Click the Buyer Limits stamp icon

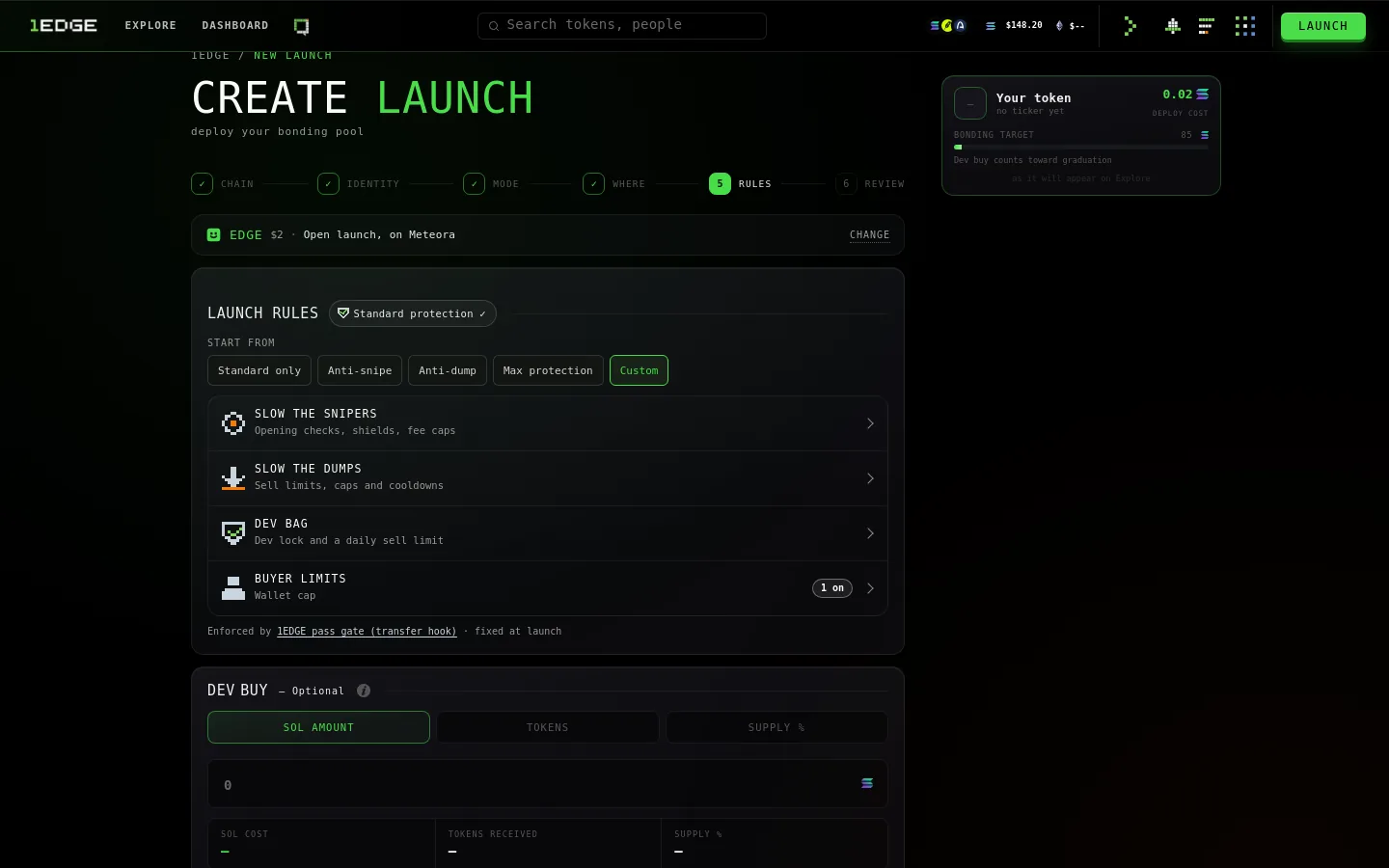pos(233,588)
